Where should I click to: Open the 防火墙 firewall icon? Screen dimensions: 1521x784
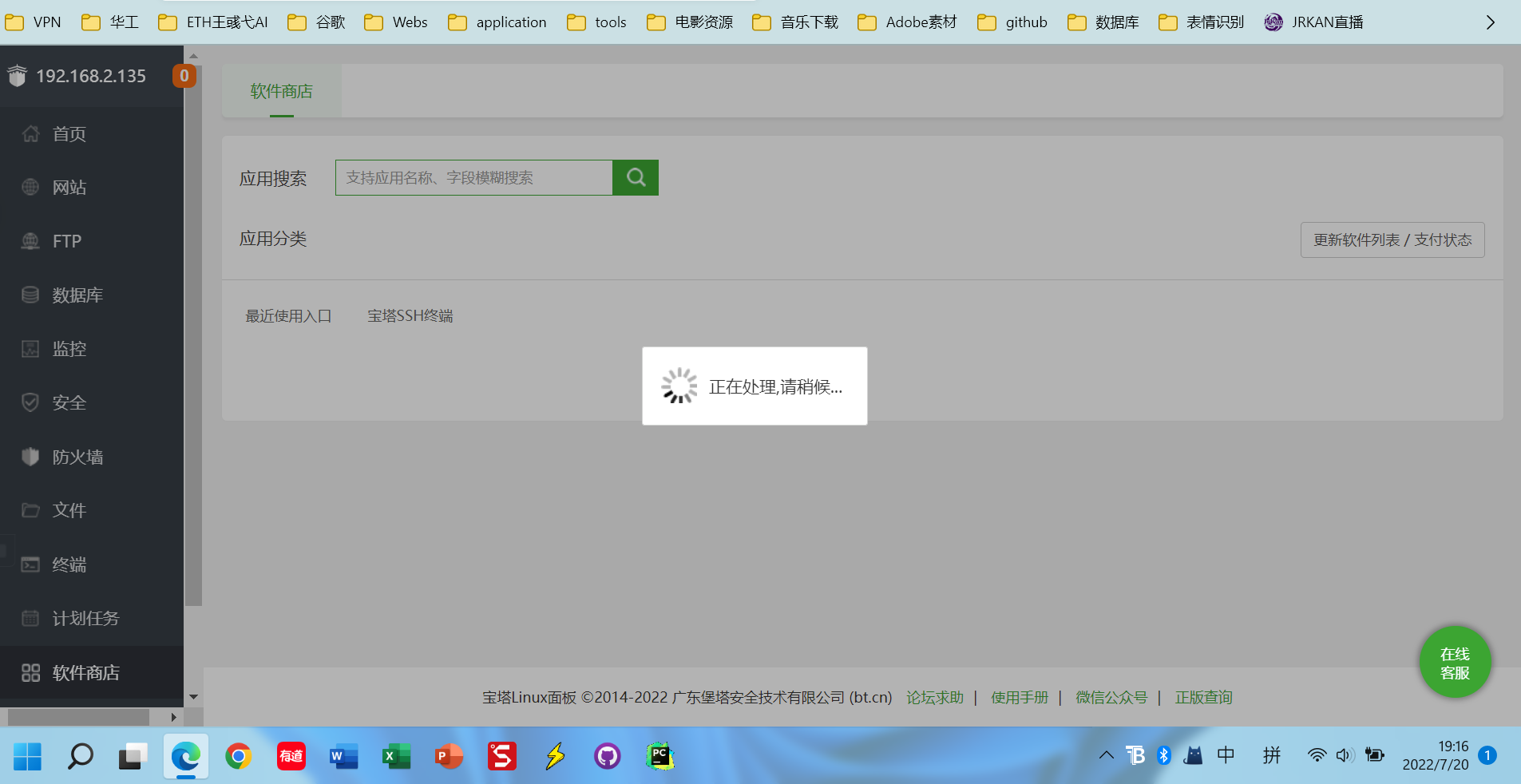pyautogui.click(x=30, y=456)
